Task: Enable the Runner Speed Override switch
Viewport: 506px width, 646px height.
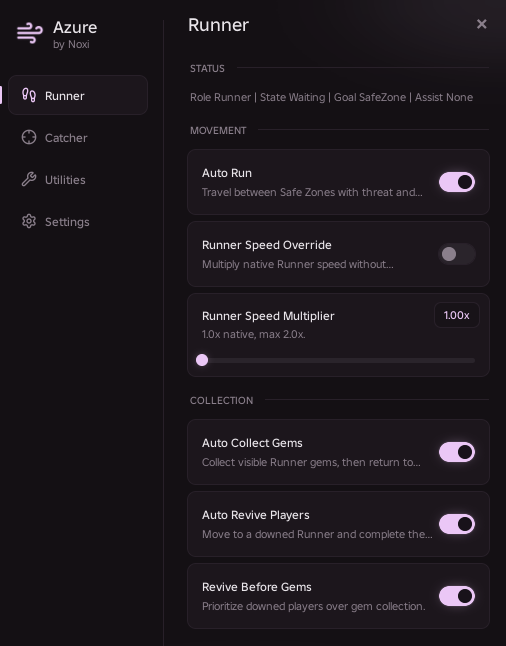Action: coord(457,254)
